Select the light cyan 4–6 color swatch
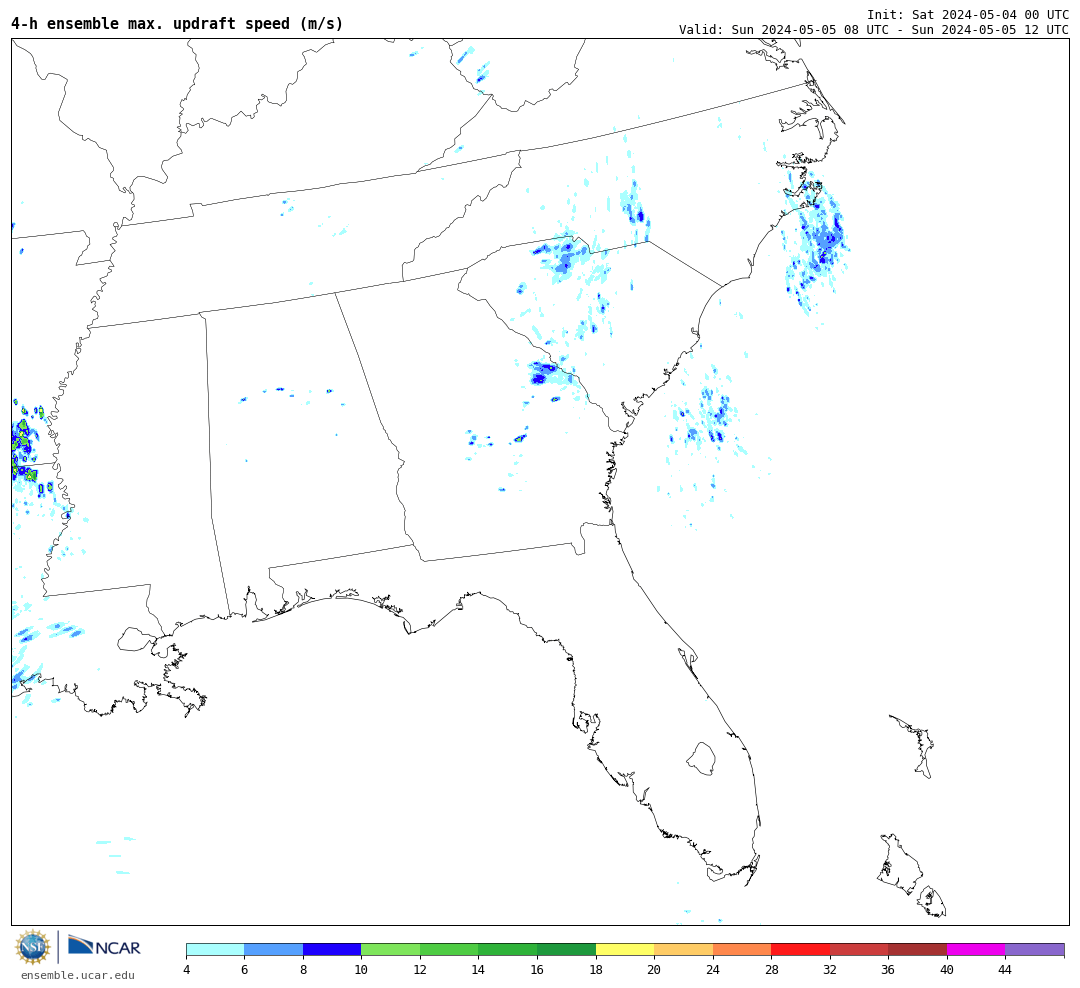The image size is (1080, 988). coord(216,950)
